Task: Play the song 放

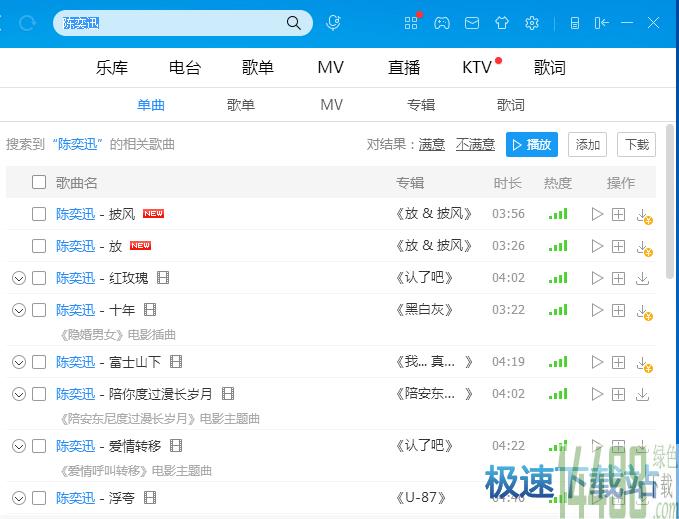Action: [598, 246]
